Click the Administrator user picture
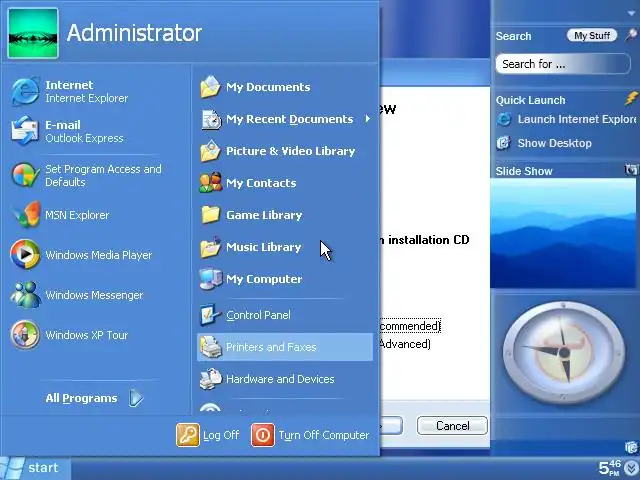 click(x=33, y=33)
